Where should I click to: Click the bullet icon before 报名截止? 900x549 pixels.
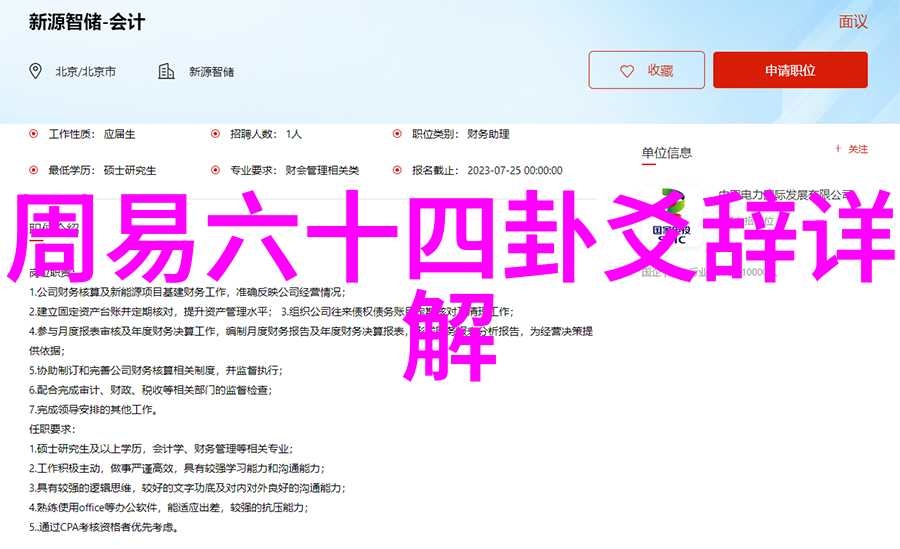tap(398, 170)
